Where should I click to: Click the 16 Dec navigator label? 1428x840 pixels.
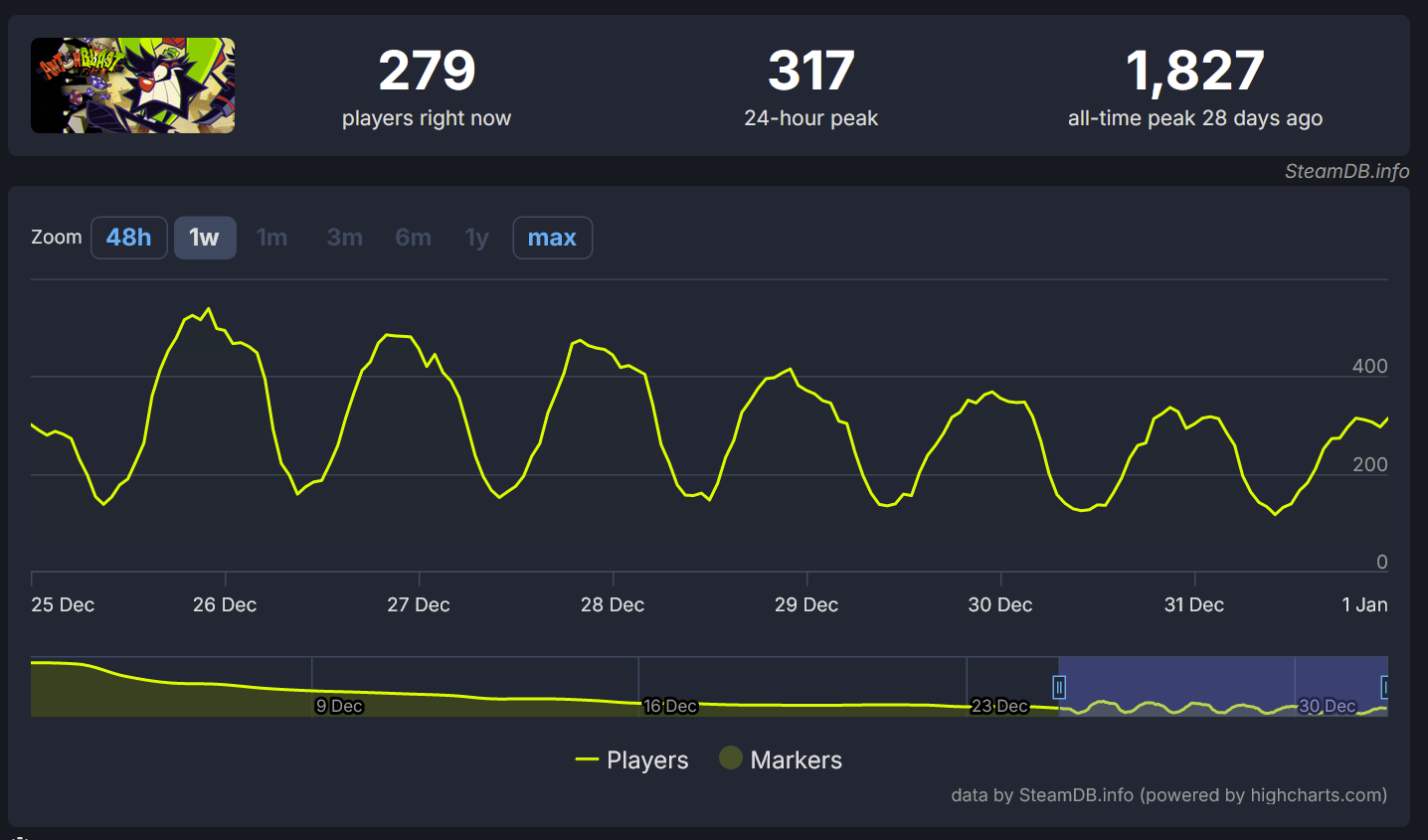coord(670,706)
